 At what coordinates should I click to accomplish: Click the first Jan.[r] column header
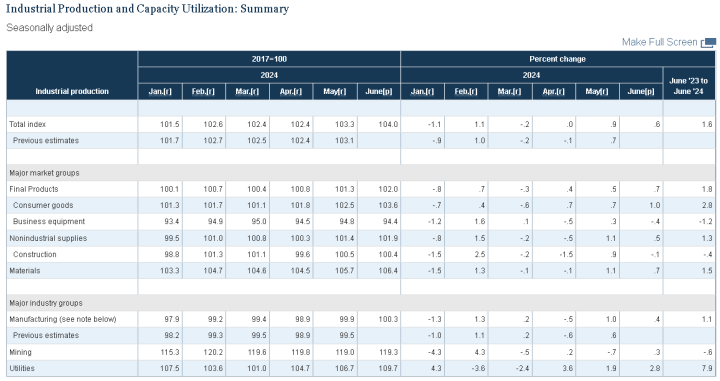[x=160, y=91]
